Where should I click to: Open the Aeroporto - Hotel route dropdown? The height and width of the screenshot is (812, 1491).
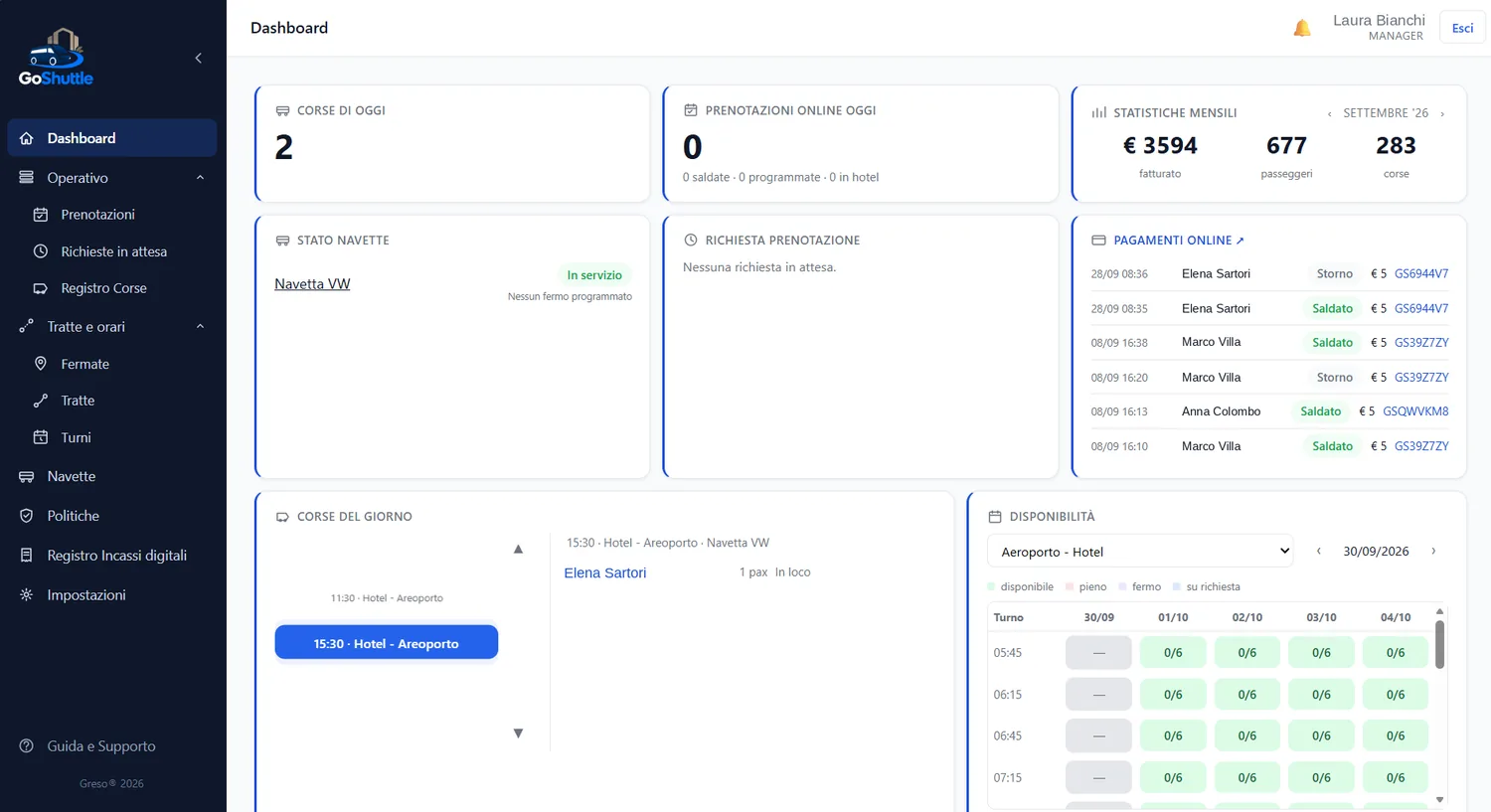(x=1140, y=552)
